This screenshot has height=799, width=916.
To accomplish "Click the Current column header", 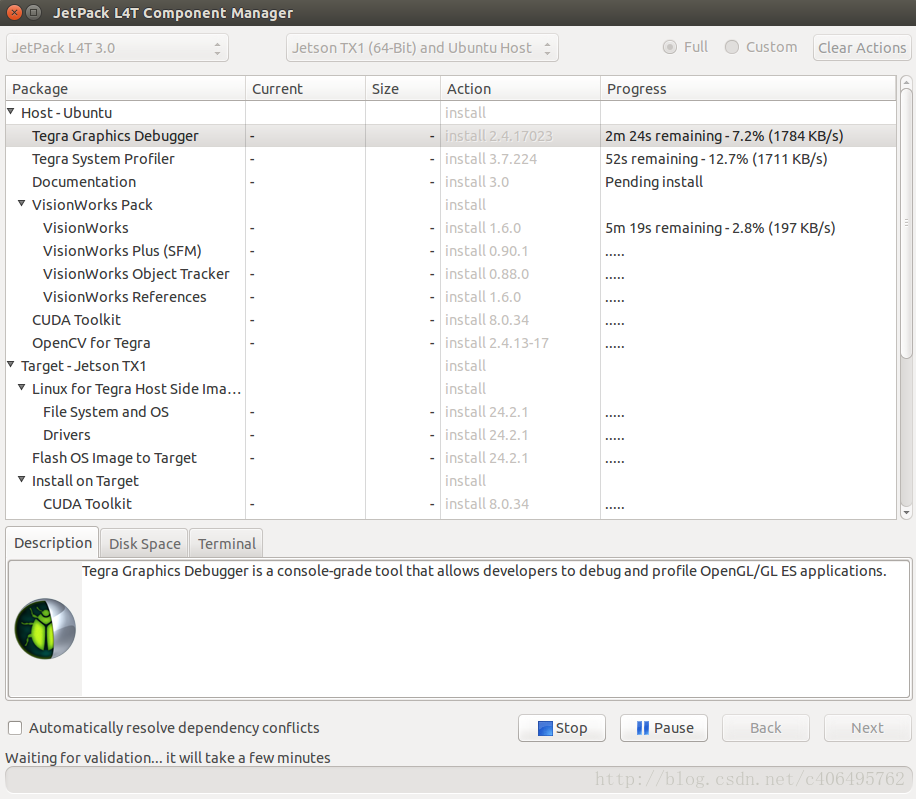I will [x=306, y=89].
